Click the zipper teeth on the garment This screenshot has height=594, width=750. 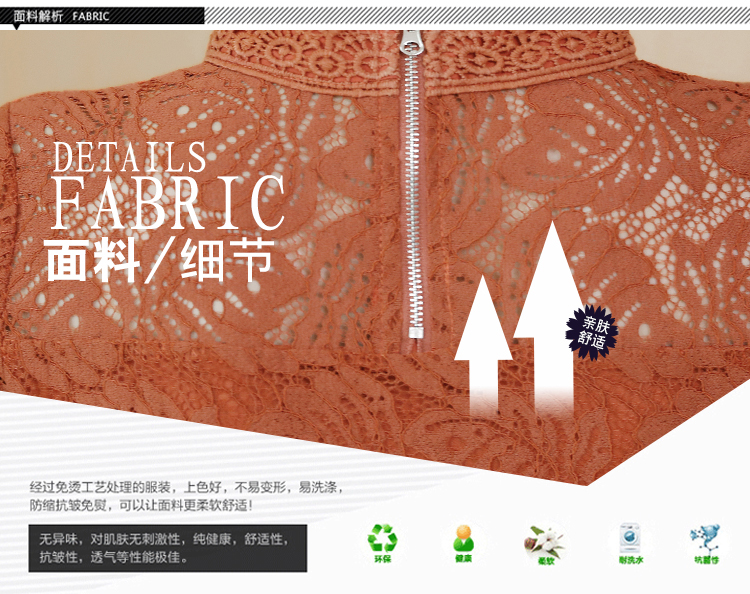(410, 200)
